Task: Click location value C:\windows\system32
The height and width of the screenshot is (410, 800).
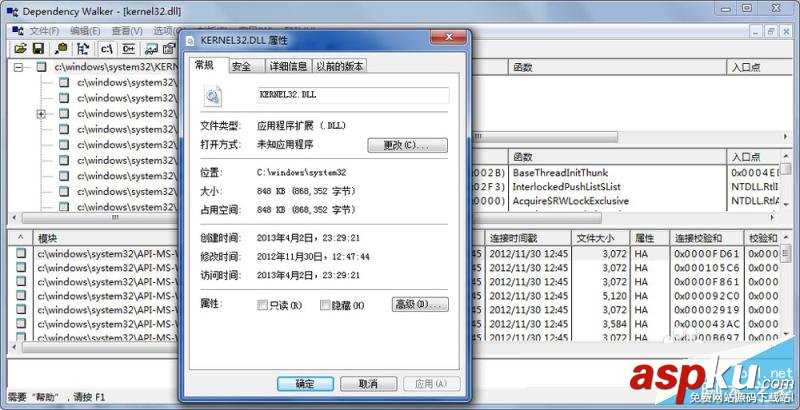Action: click(302, 173)
